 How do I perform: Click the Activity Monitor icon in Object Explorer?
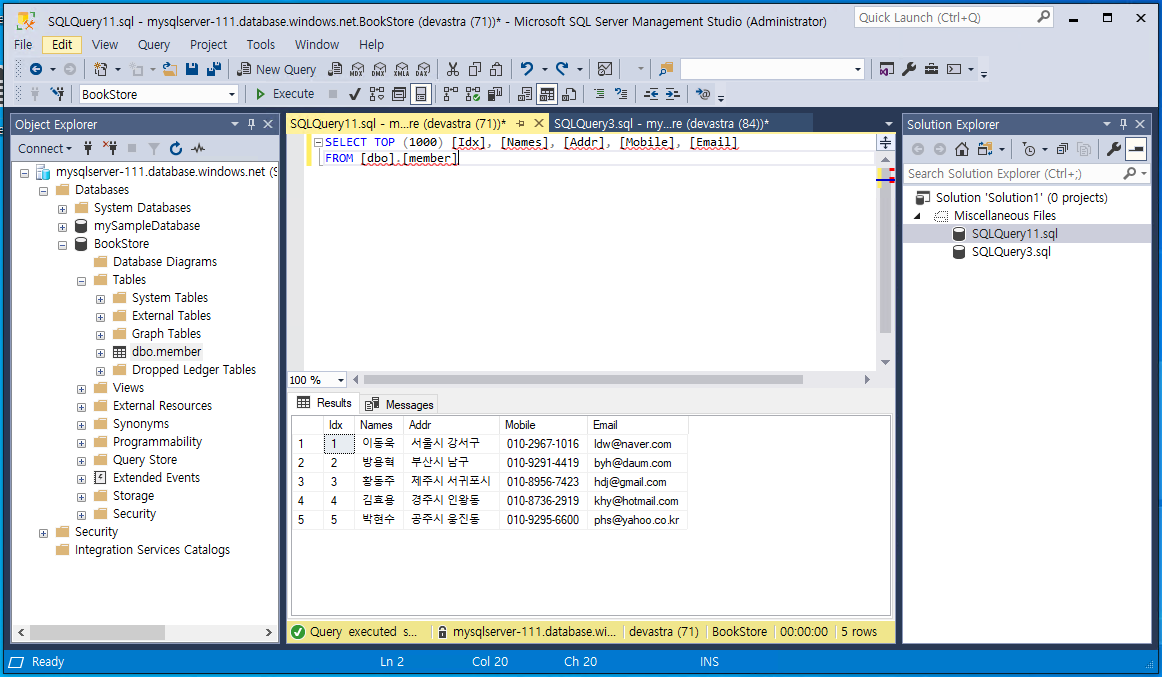click(198, 149)
